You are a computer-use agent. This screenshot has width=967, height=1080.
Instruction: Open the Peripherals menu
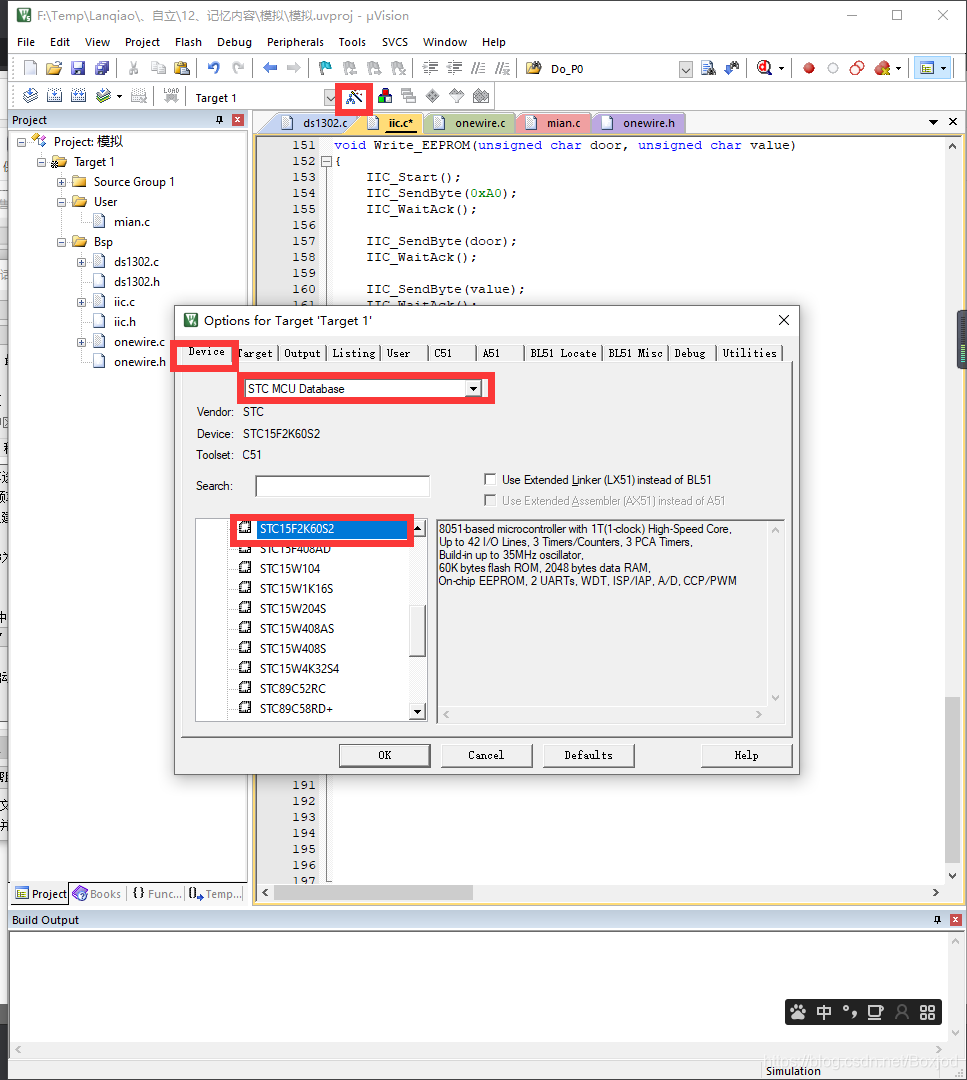(x=295, y=42)
